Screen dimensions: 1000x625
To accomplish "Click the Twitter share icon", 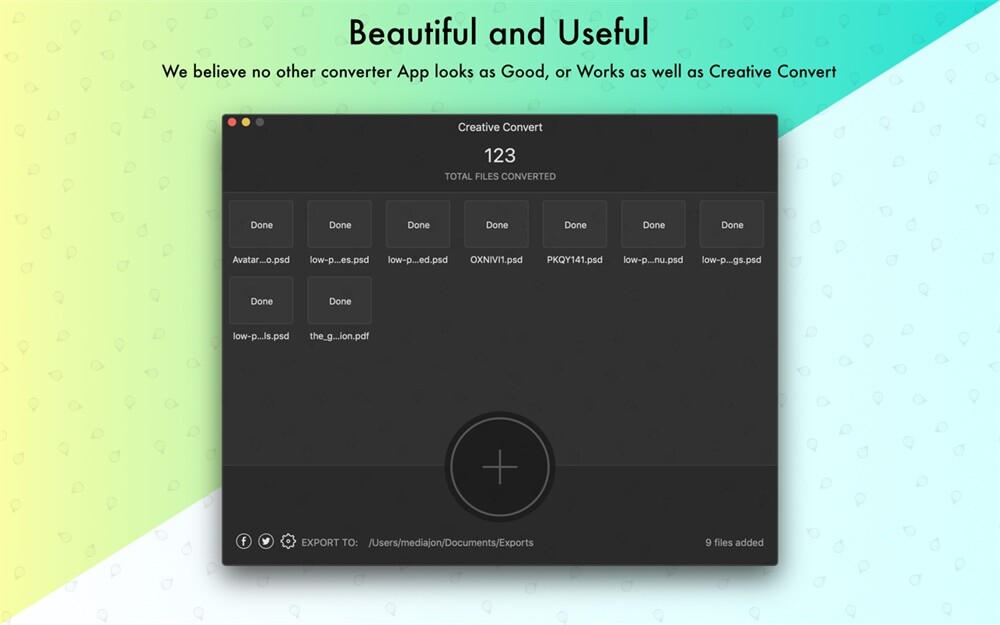I will pos(266,541).
